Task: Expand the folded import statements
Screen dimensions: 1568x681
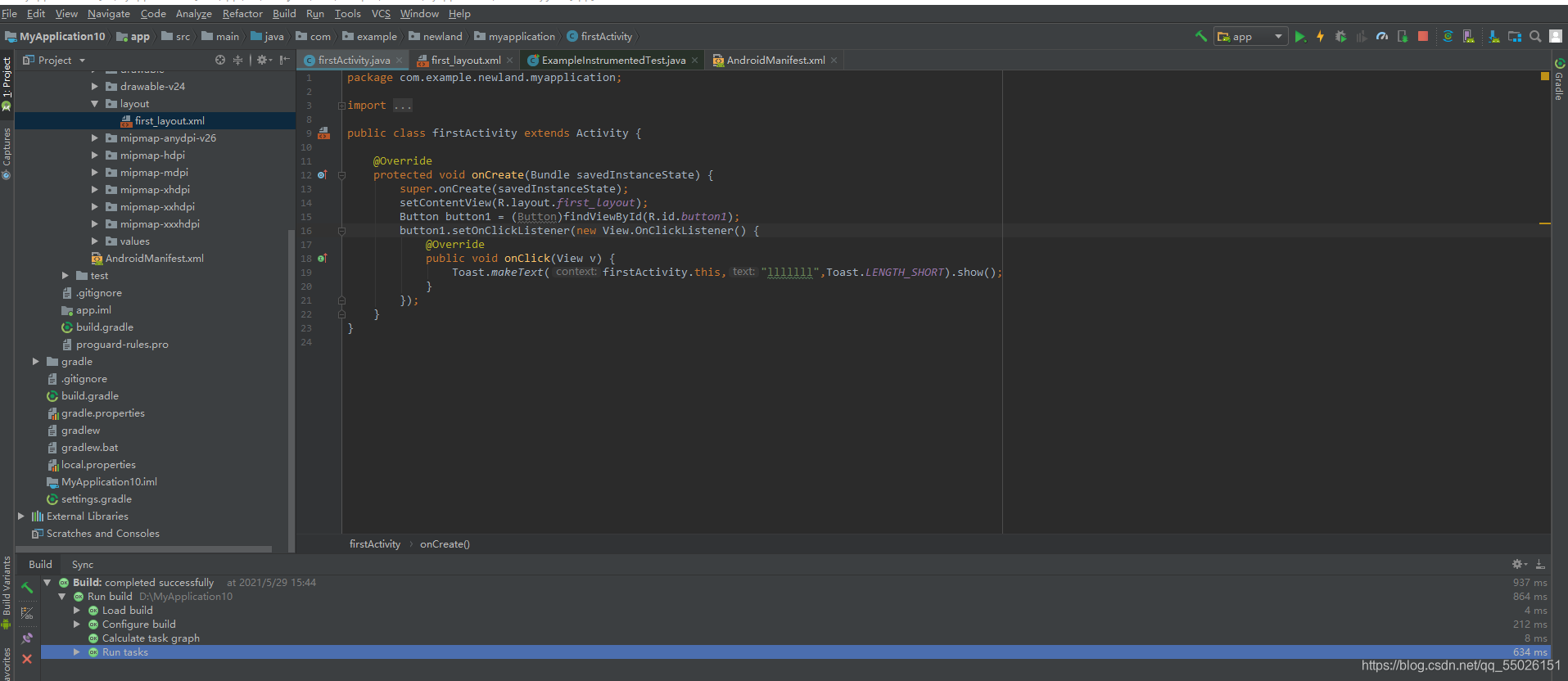Action: click(341, 106)
